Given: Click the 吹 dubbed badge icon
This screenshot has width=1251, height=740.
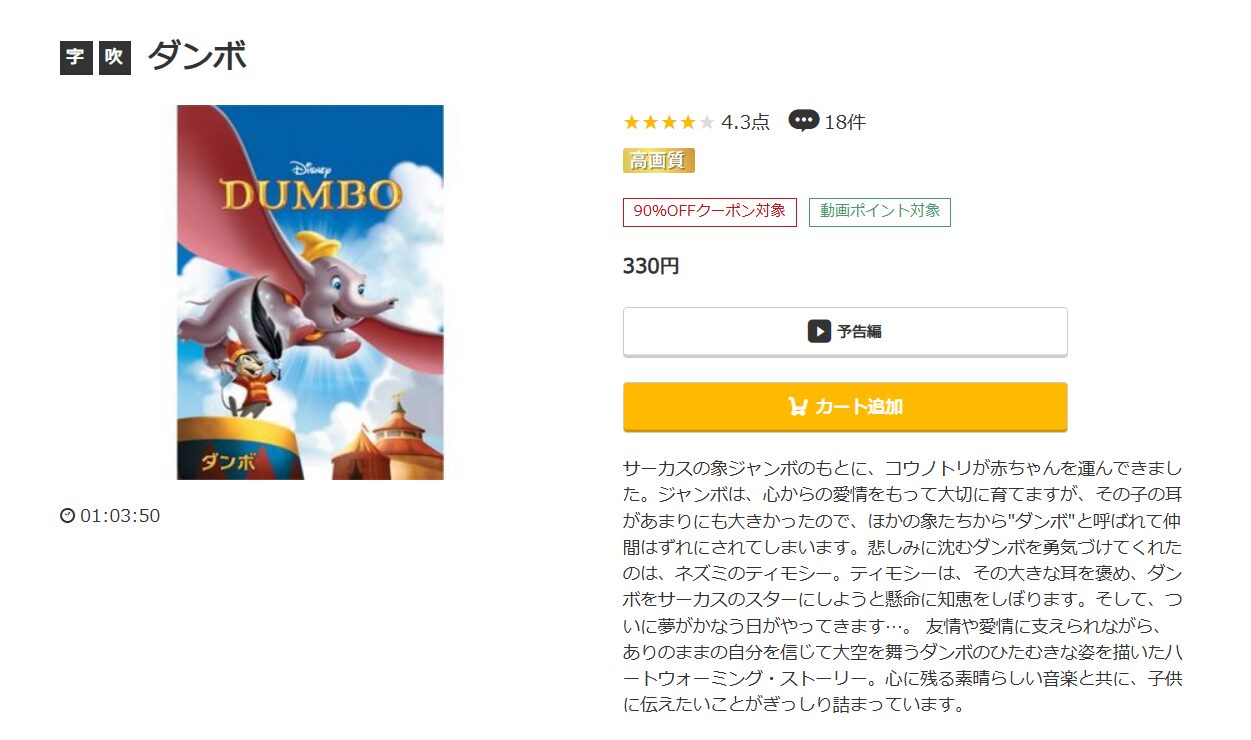Looking at the screenshot, I should pyautogui.click(x=115, y=58).
